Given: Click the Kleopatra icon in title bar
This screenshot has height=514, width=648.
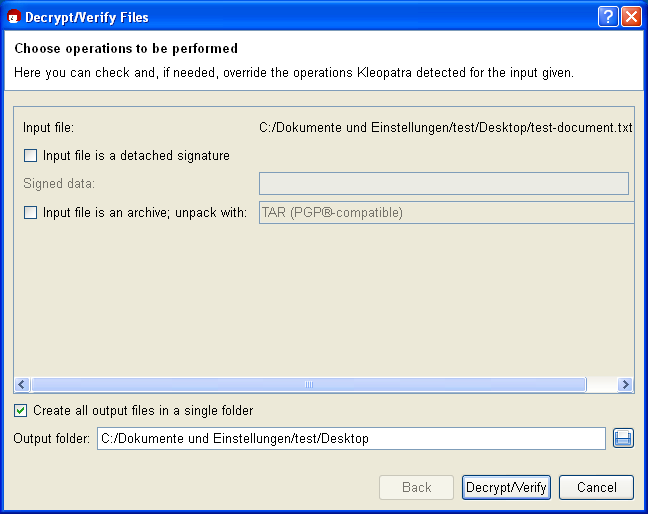Looking at the screenshot, I should pyautogui.click(x=14, y=17).
